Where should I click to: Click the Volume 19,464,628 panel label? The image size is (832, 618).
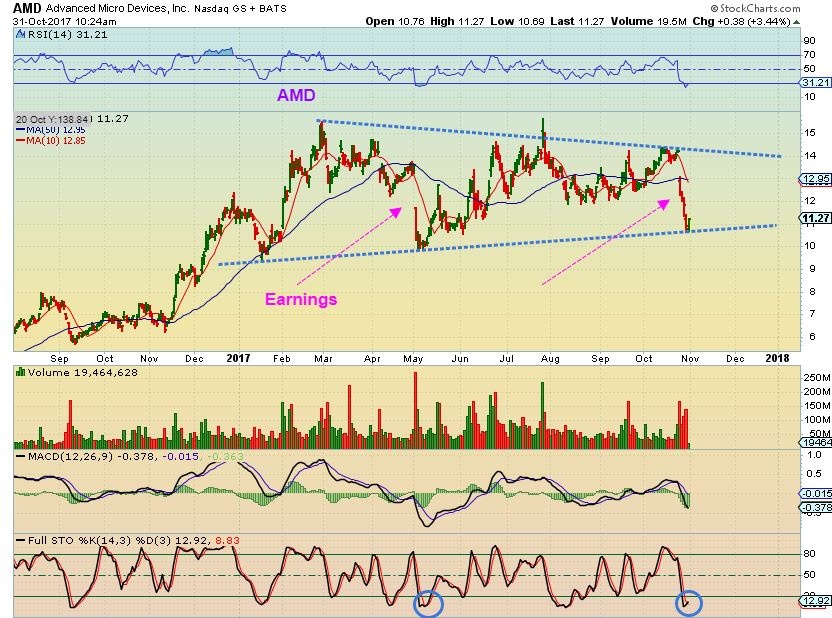pyautogui.click(x=76, y=373)
